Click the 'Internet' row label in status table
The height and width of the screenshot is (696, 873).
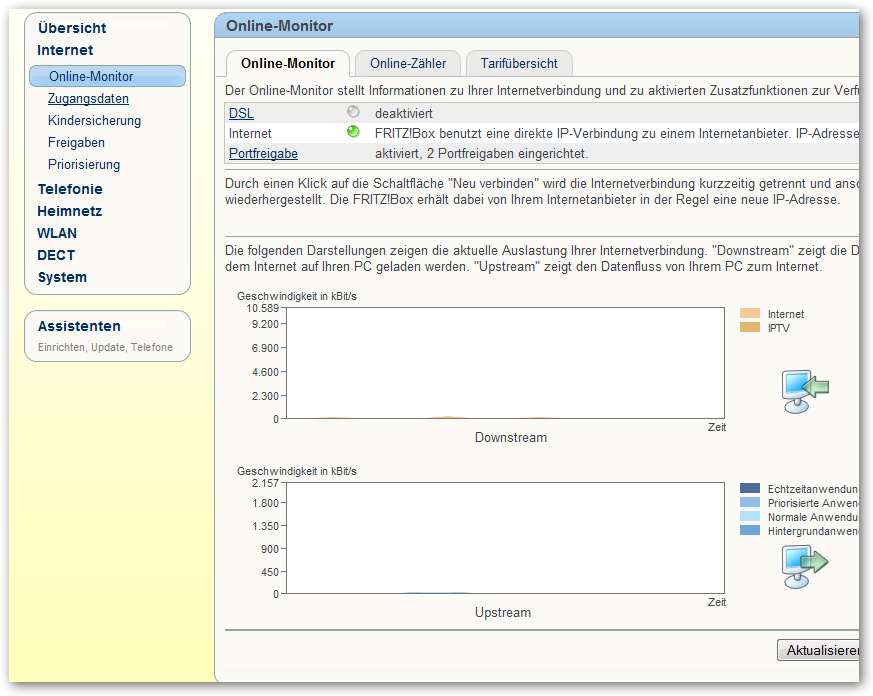pyautogui.click(x=250, y=134)
